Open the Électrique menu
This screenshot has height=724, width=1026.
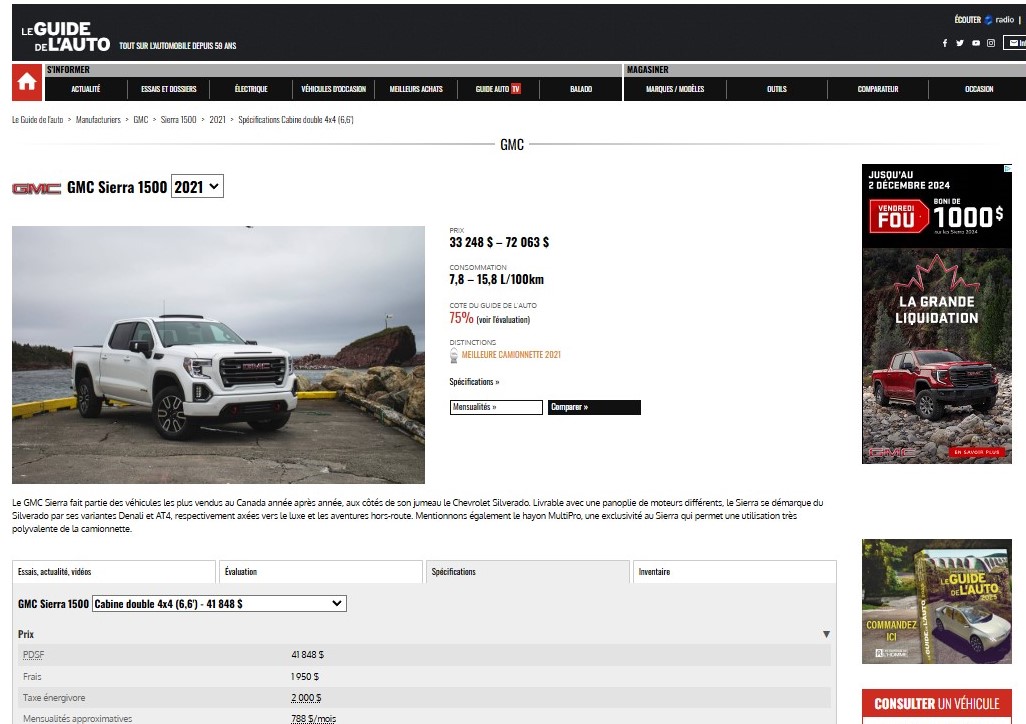pyautogui.click(x=251, y=89)
